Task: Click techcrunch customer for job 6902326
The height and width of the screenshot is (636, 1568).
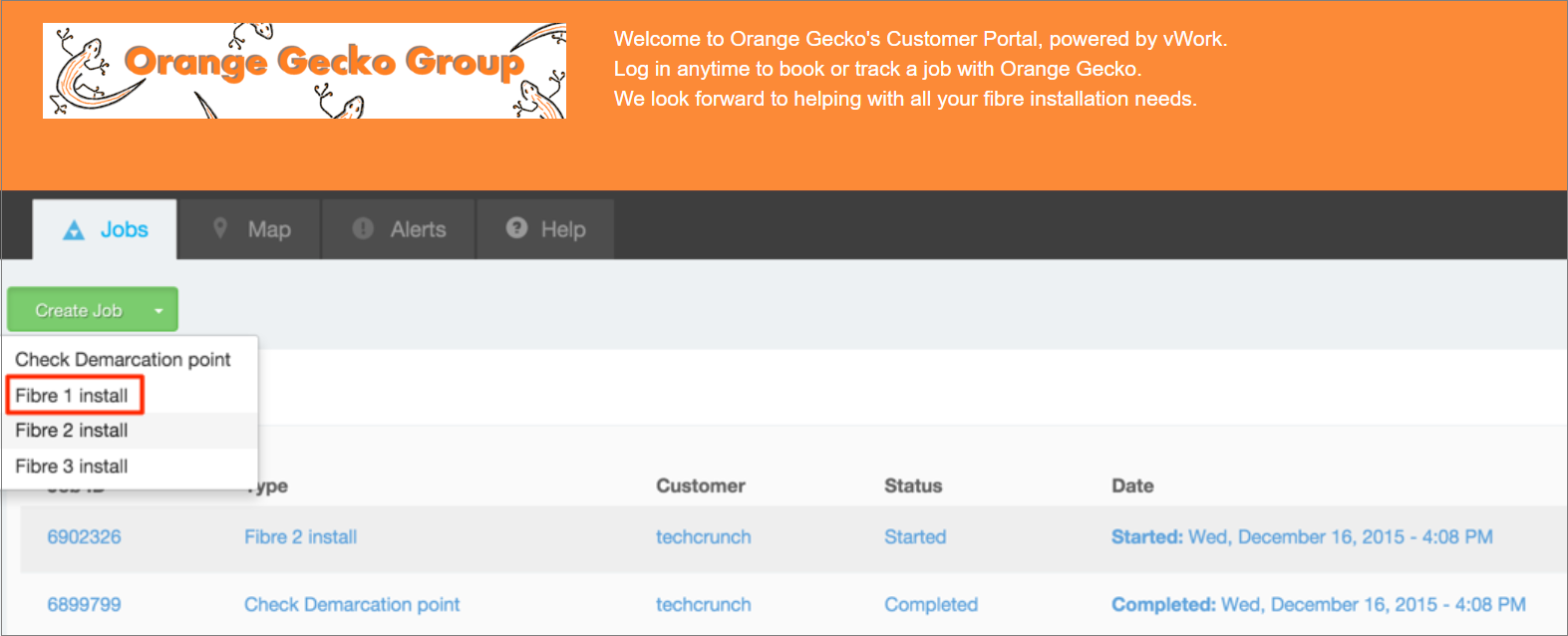Action: 704,537
